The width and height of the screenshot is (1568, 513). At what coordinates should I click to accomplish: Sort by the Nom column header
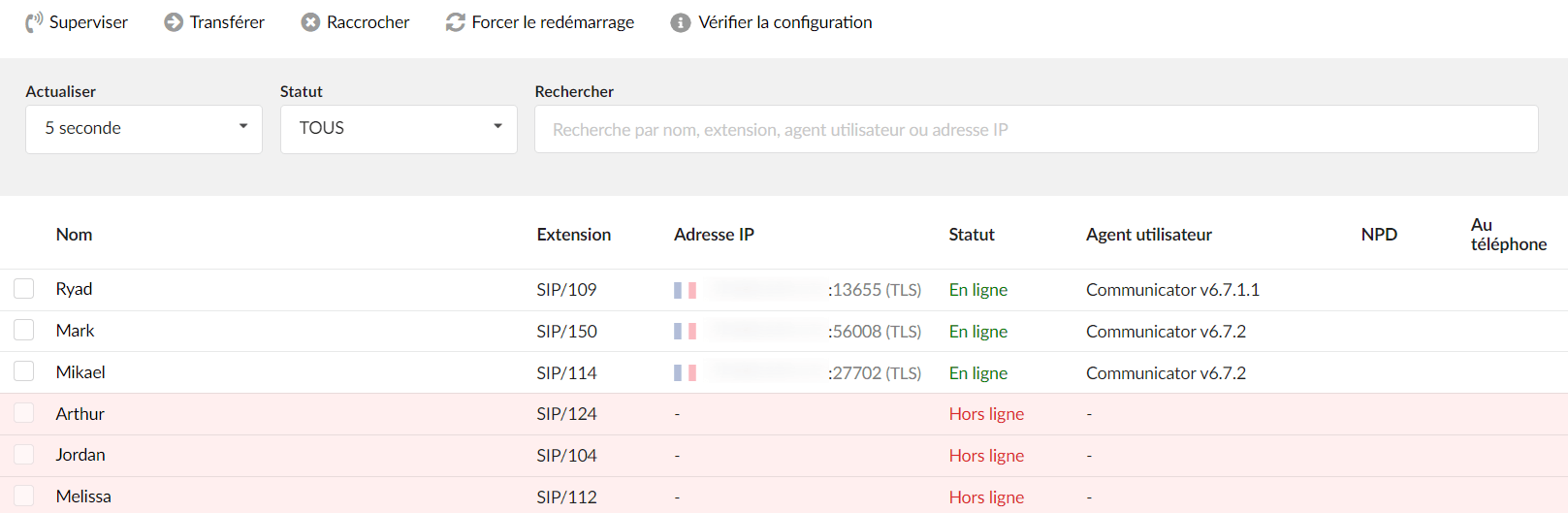pos(74,235)
